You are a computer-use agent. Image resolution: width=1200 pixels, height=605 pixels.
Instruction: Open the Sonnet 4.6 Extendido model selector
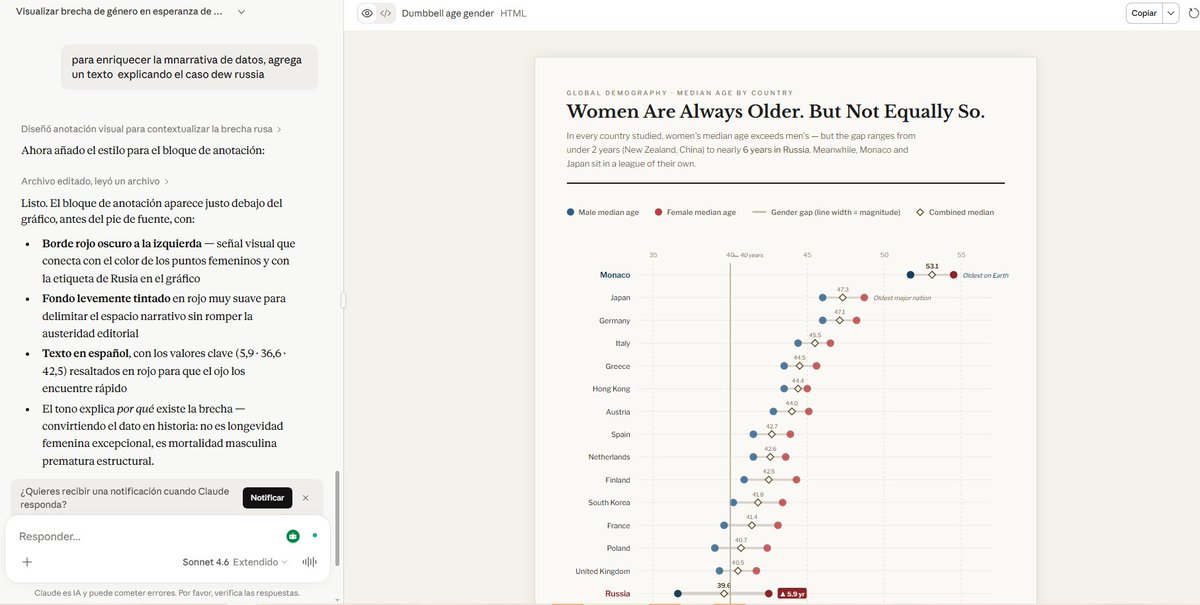tap(235, 562)
